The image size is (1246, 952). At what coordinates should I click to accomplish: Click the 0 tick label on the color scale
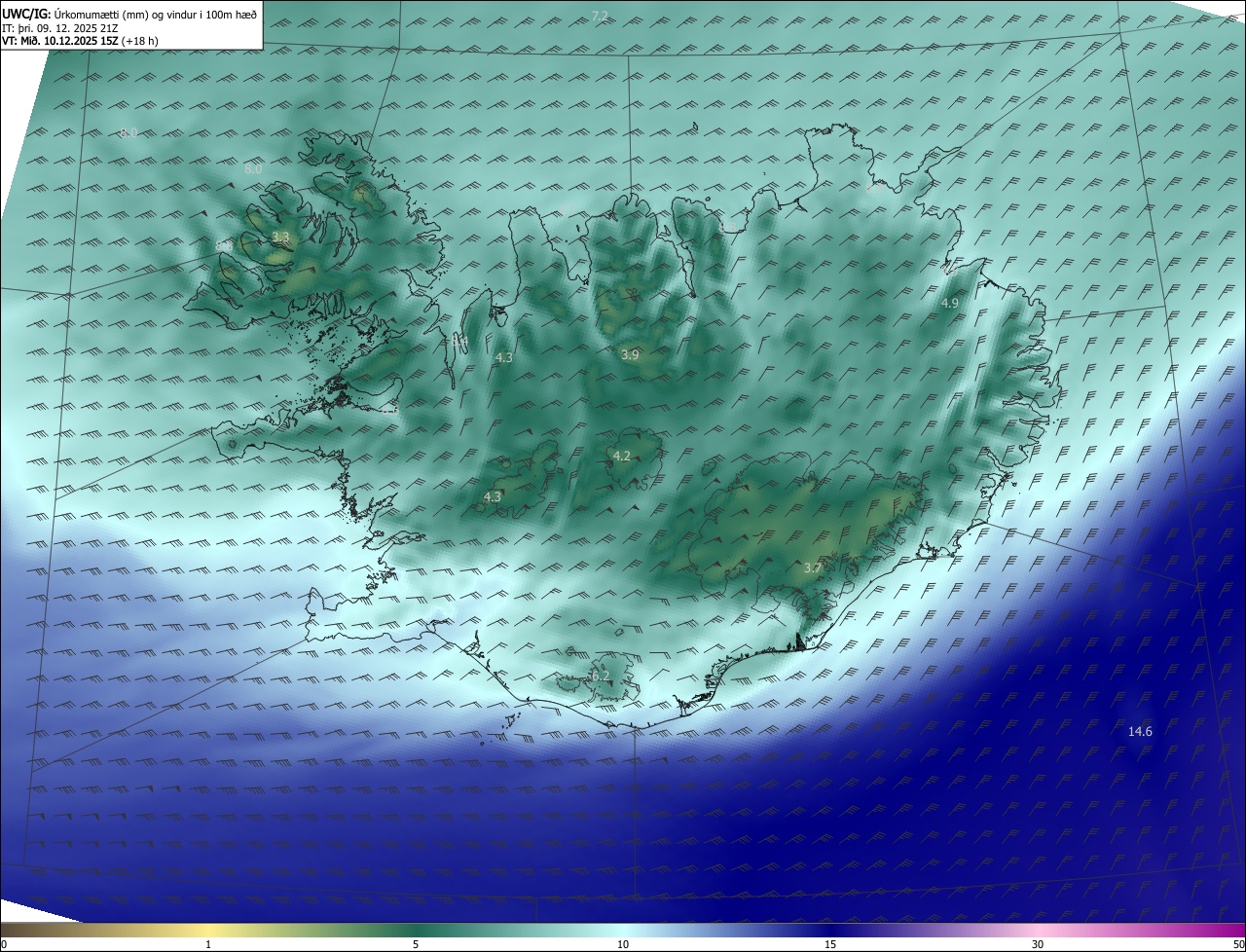coord(4,944)
